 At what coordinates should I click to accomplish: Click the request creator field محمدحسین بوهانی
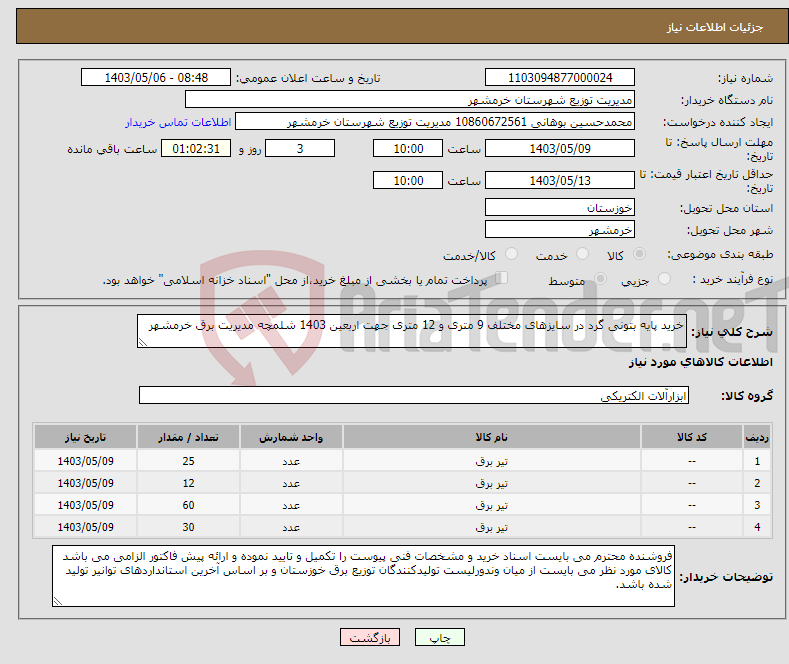pos(435,122)
